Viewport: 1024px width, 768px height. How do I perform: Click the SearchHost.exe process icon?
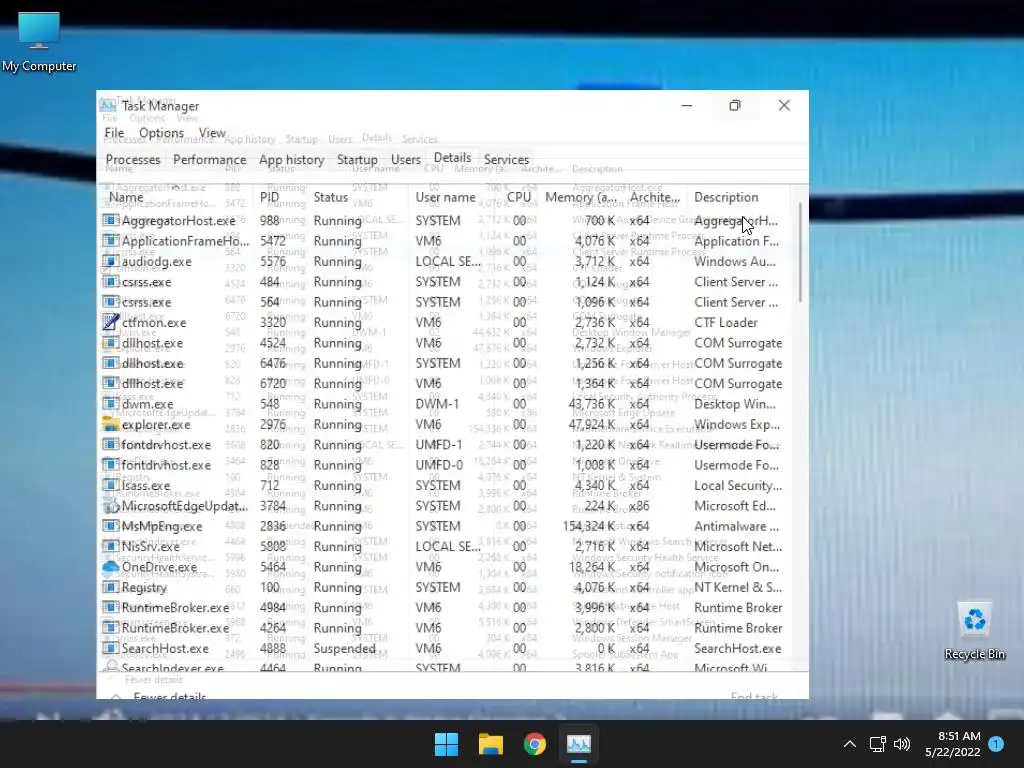click(110, 648)
